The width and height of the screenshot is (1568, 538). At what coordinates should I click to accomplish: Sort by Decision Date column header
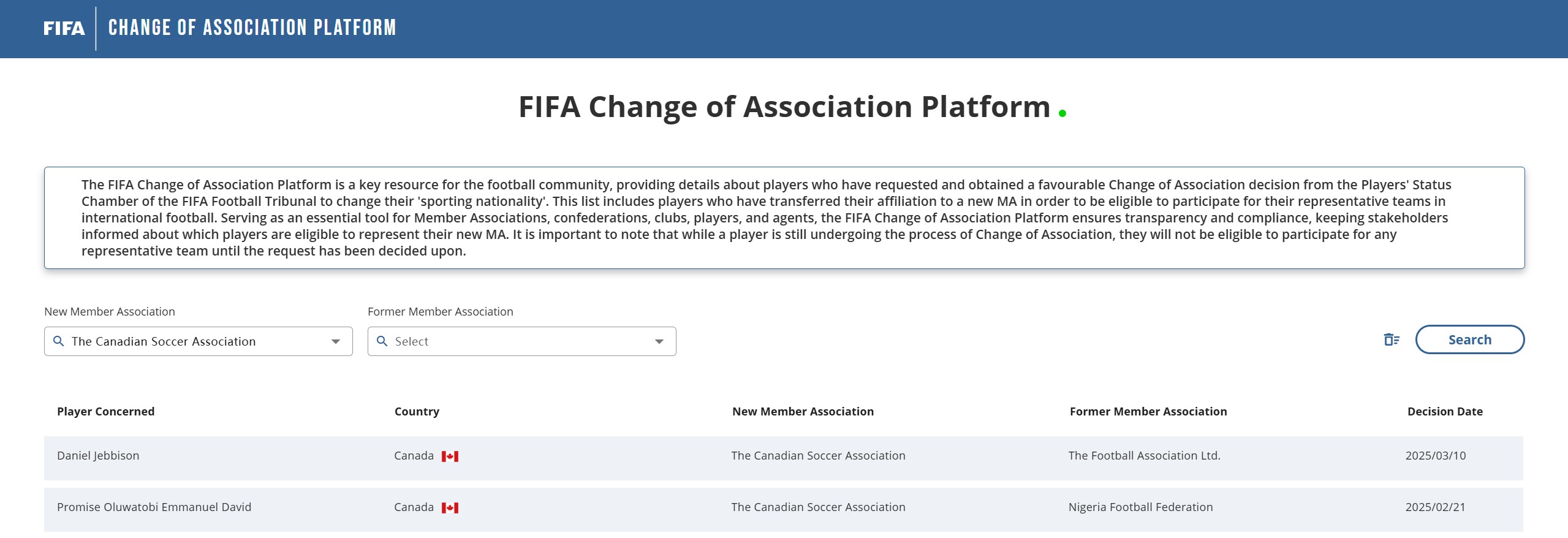(x=1445, y=412)
